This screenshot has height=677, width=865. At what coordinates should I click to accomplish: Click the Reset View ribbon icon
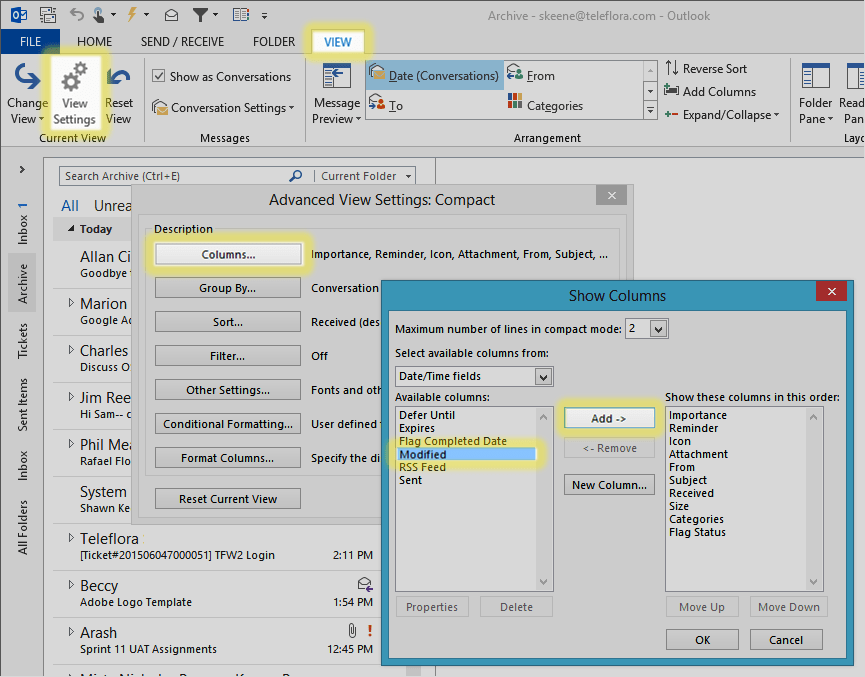[119, 94]
